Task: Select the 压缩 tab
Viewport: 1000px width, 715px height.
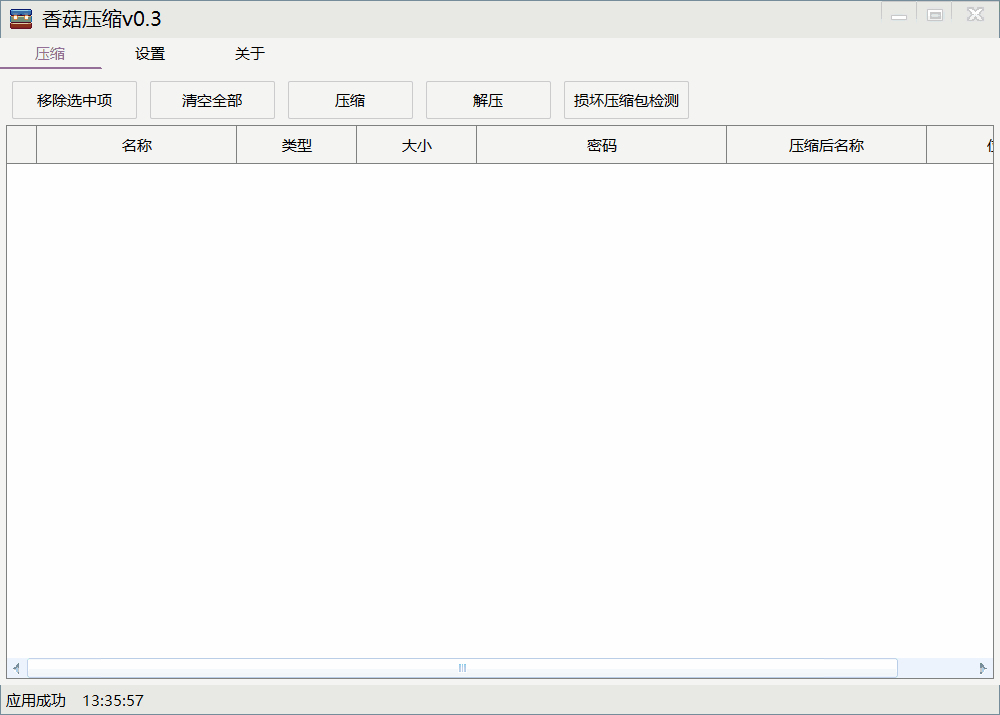Action: (x=51, y=54)
